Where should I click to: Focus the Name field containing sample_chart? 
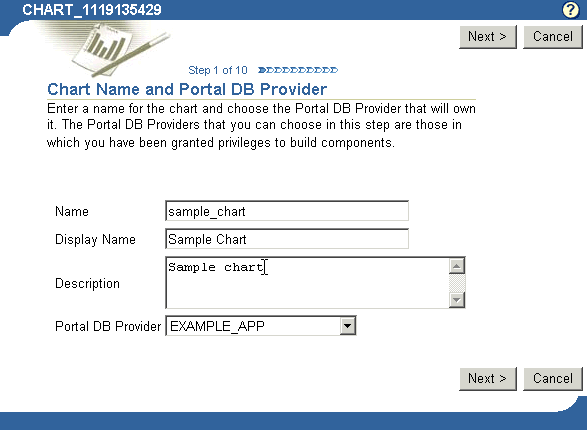click(287, 211)
